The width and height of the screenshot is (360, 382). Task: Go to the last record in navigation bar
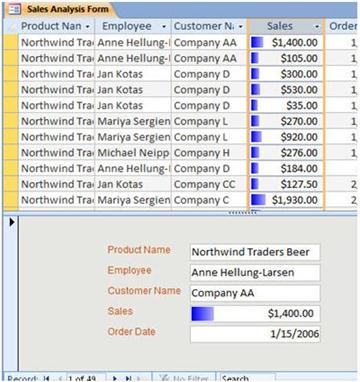pos(128,378)
